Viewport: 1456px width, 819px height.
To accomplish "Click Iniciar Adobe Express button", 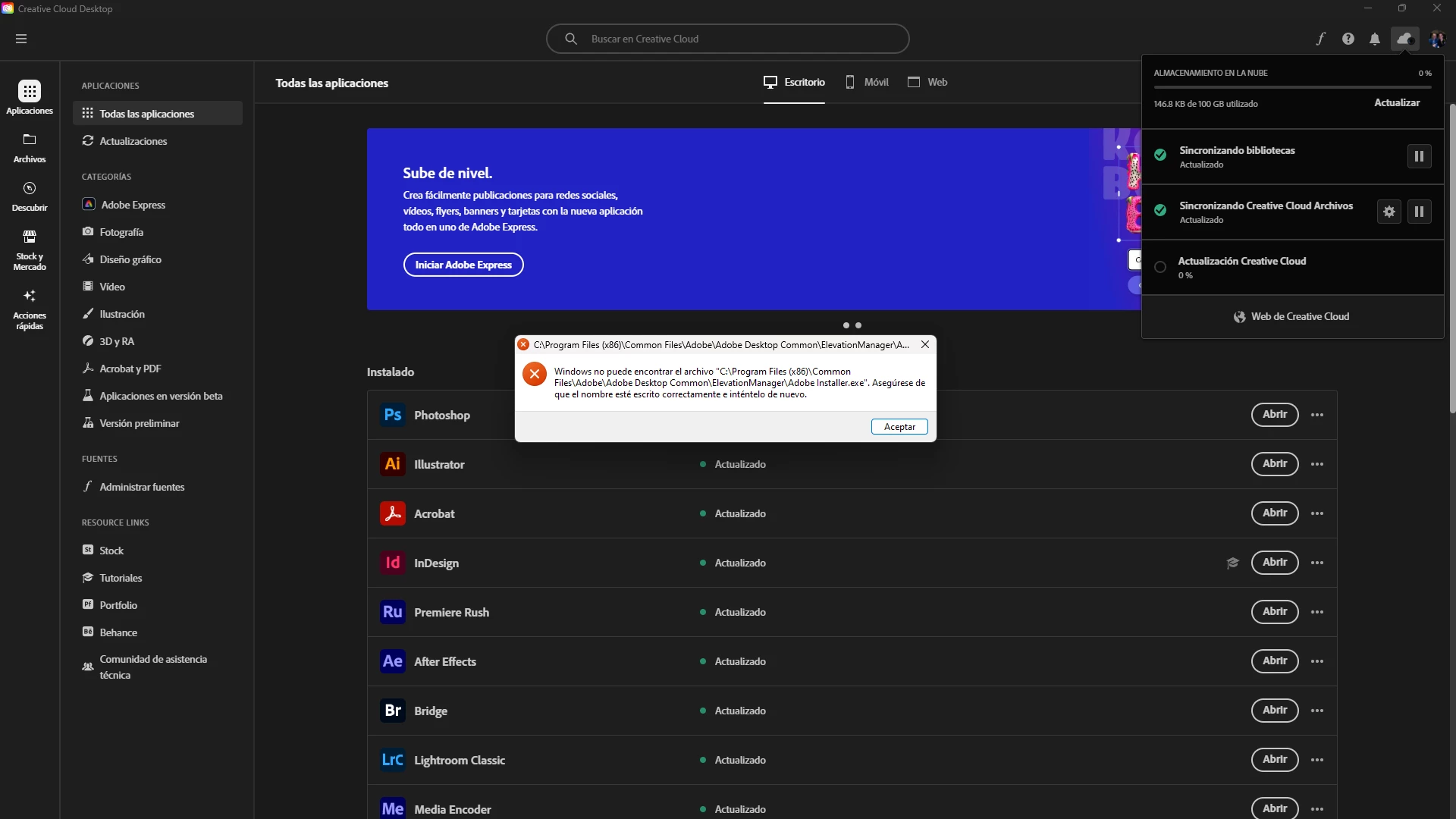I will click(x=463, y=265).
